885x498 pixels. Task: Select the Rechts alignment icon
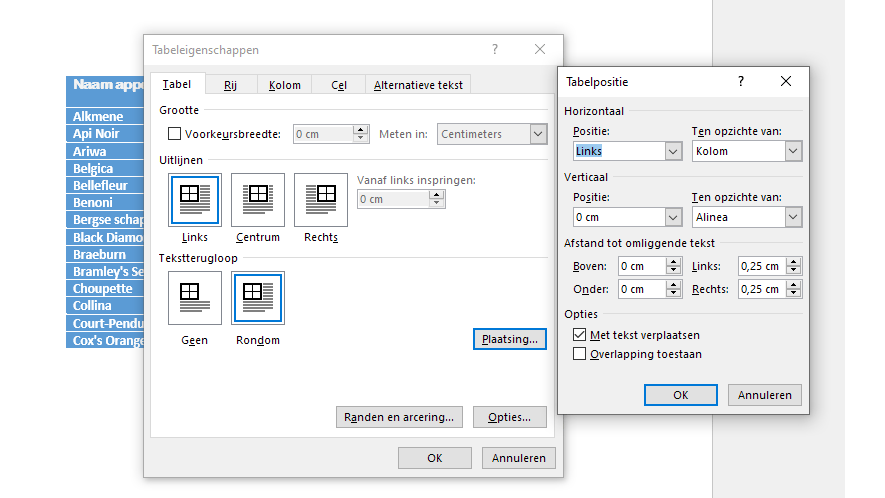click(320, 200)
